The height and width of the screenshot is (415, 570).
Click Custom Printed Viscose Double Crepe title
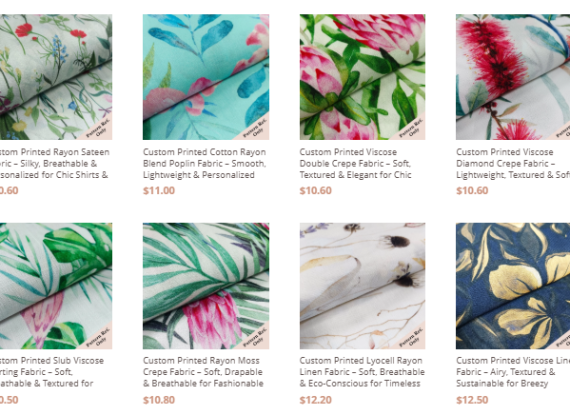356,164
